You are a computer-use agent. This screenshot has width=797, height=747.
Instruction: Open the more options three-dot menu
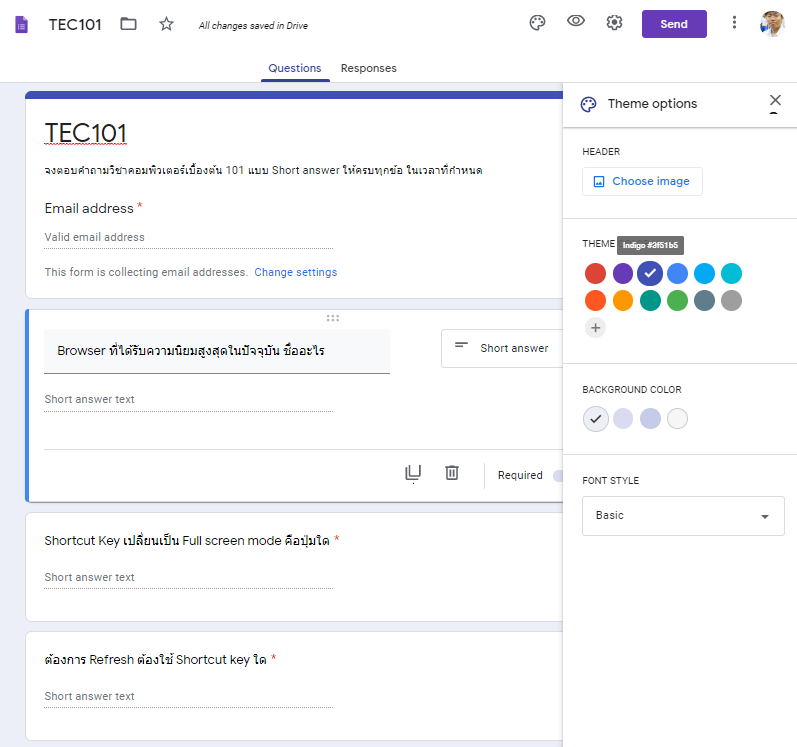pos(734,23)
